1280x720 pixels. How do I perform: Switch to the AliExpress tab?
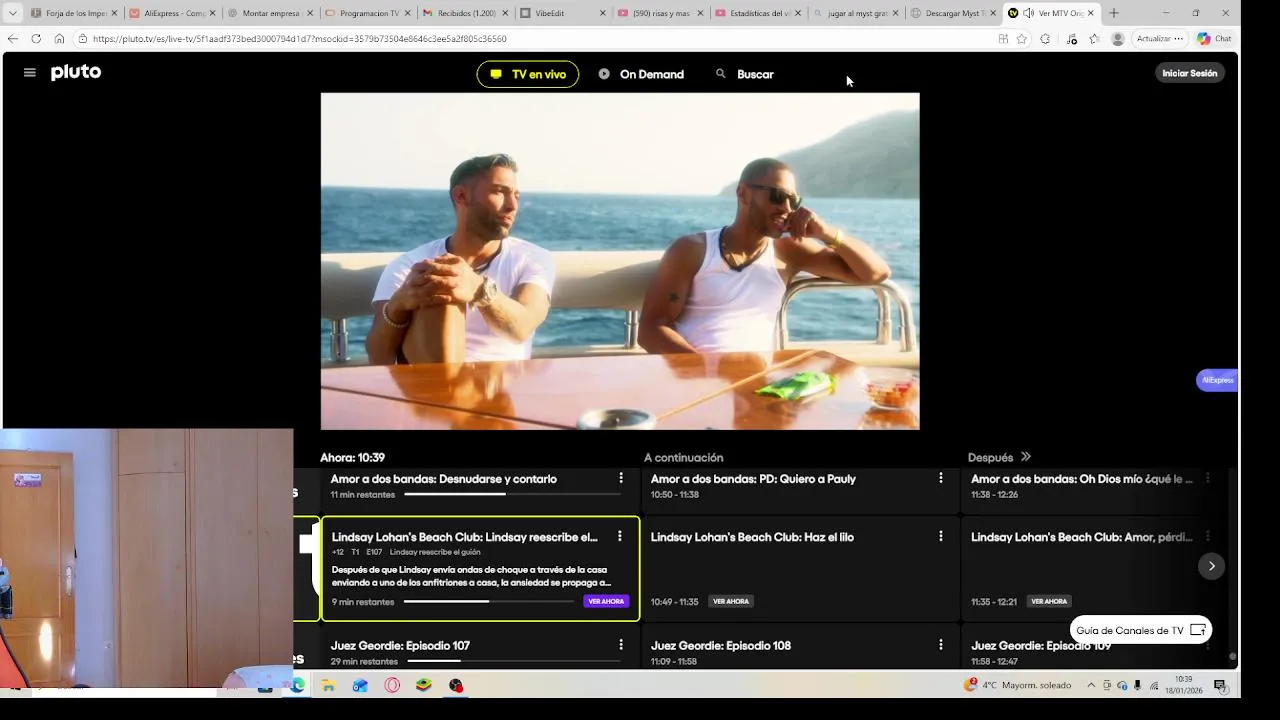click(172, 13)
